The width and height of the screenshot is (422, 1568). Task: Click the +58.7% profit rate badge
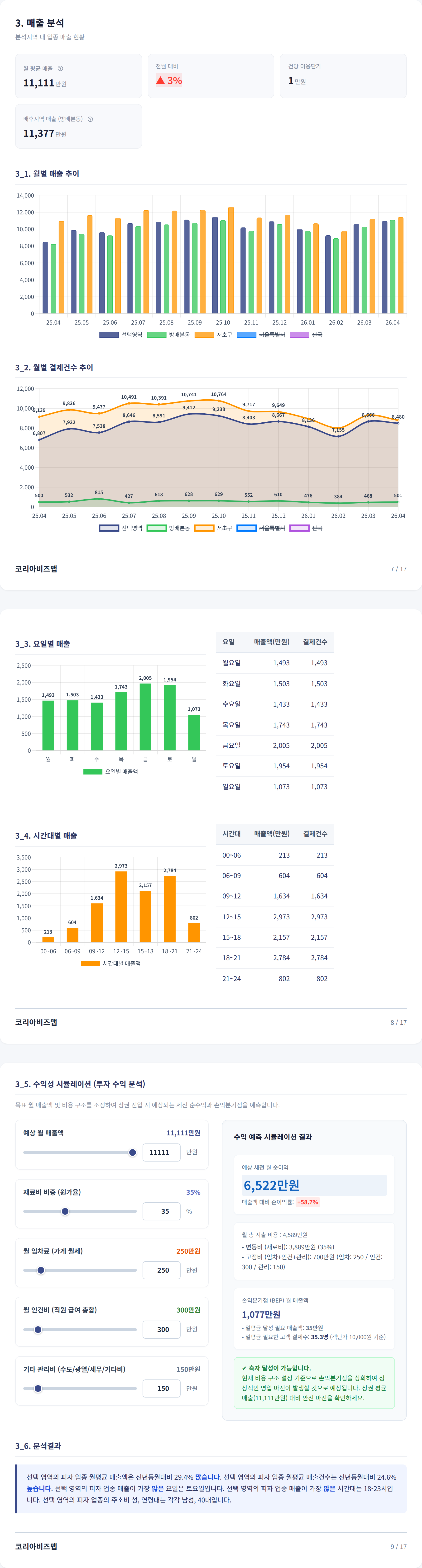coord(307,1202)
